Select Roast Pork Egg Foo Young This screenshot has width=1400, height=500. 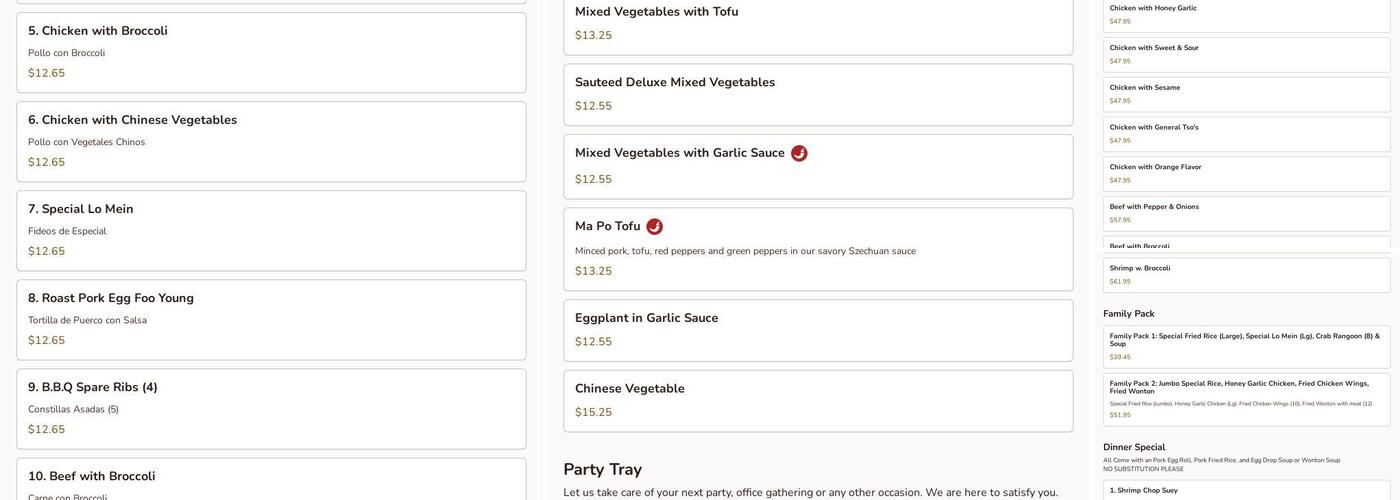[x=271, y=319]
